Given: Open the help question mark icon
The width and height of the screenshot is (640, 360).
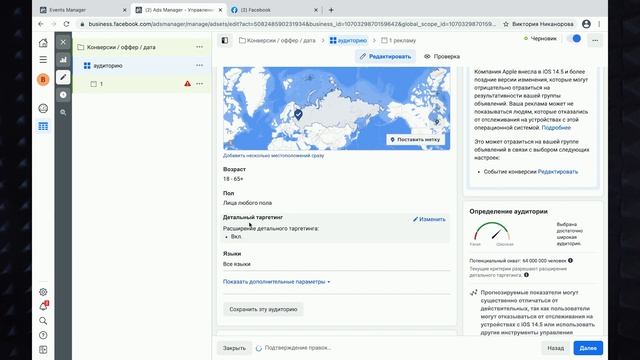Looking at the screenshot, I should pyautogui.click(x=43, y=335).
